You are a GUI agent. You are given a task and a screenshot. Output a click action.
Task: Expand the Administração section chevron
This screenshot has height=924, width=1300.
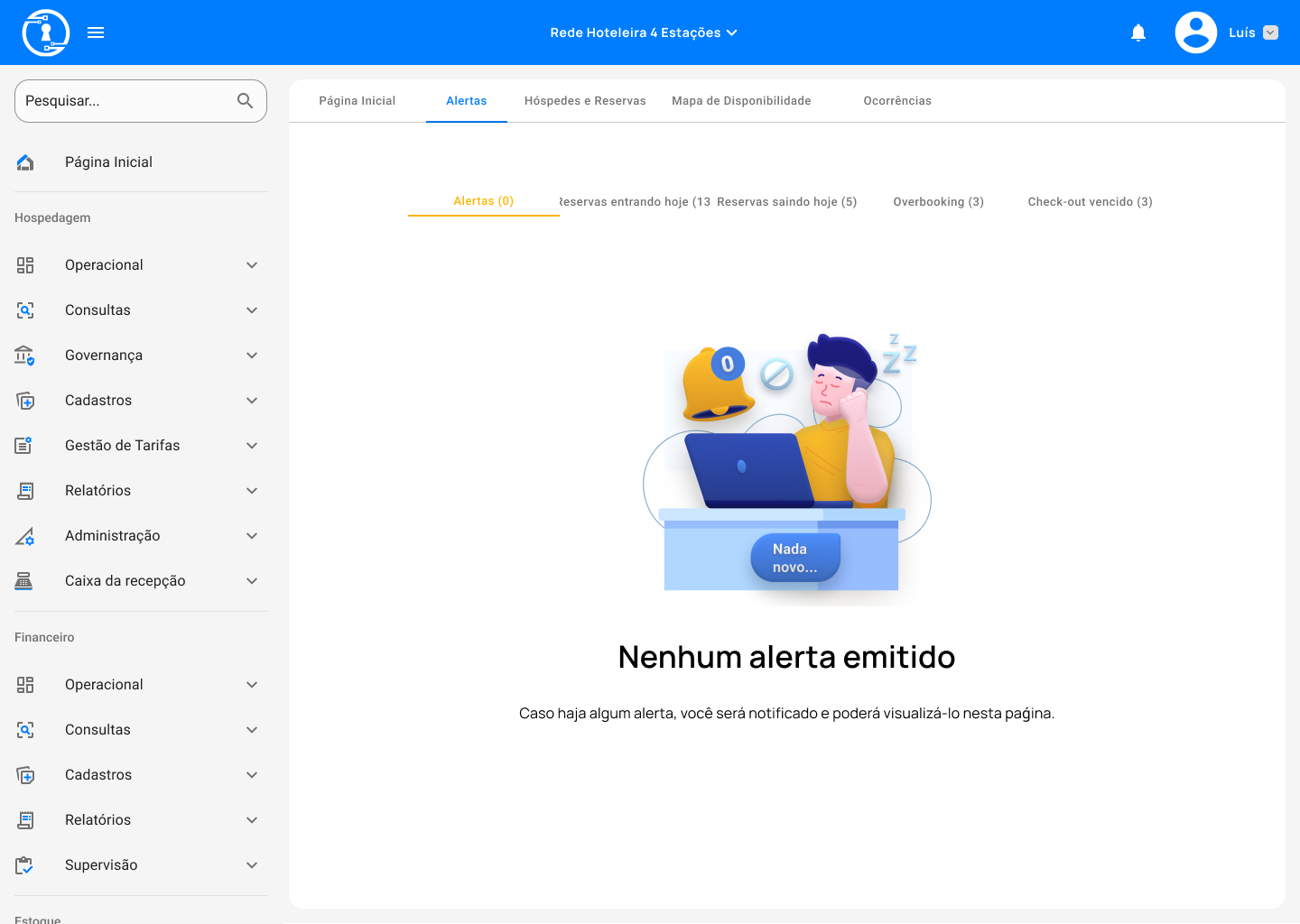[252, 536]
